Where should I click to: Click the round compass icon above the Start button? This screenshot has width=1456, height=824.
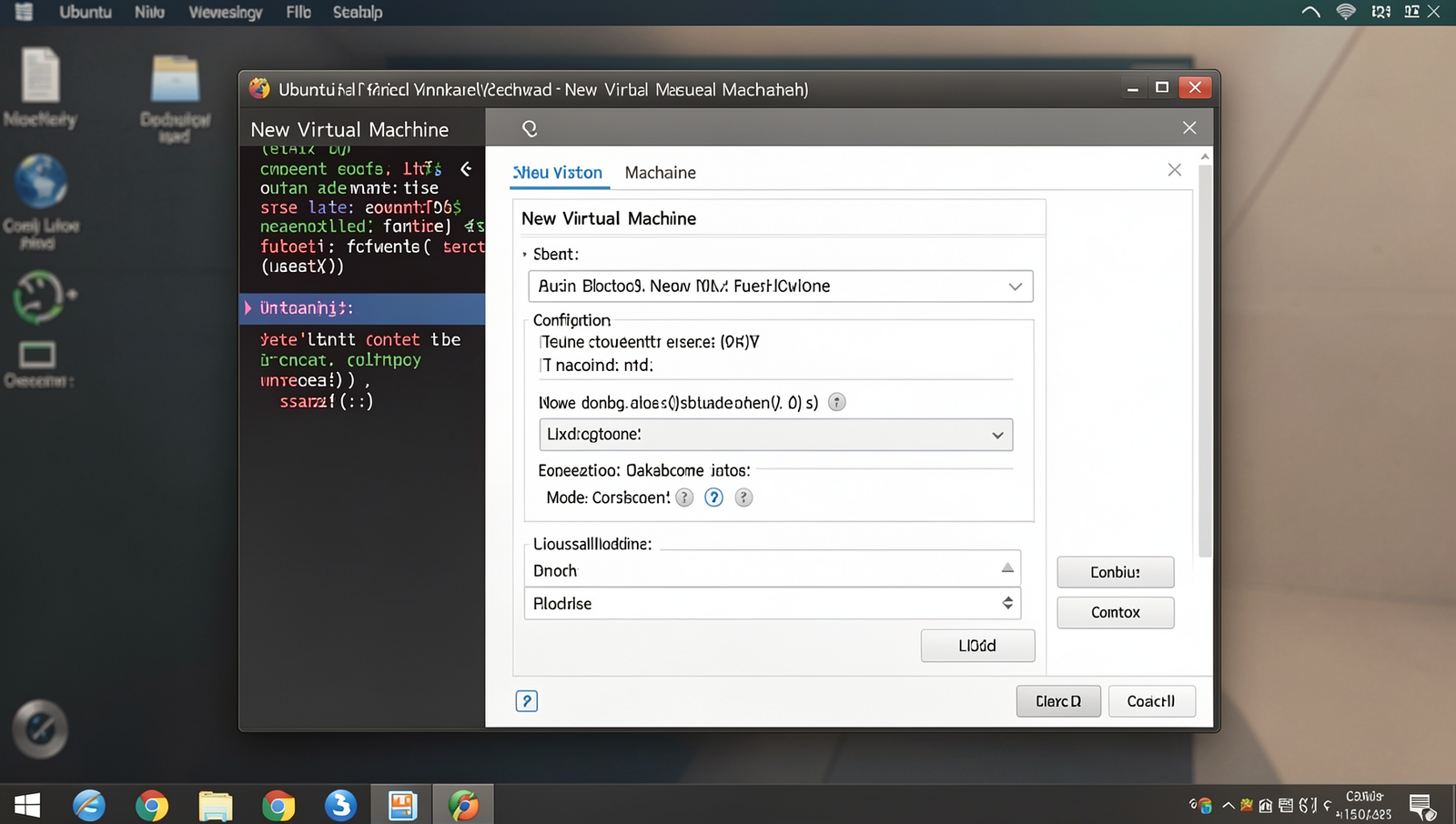[x=39, y=729]
